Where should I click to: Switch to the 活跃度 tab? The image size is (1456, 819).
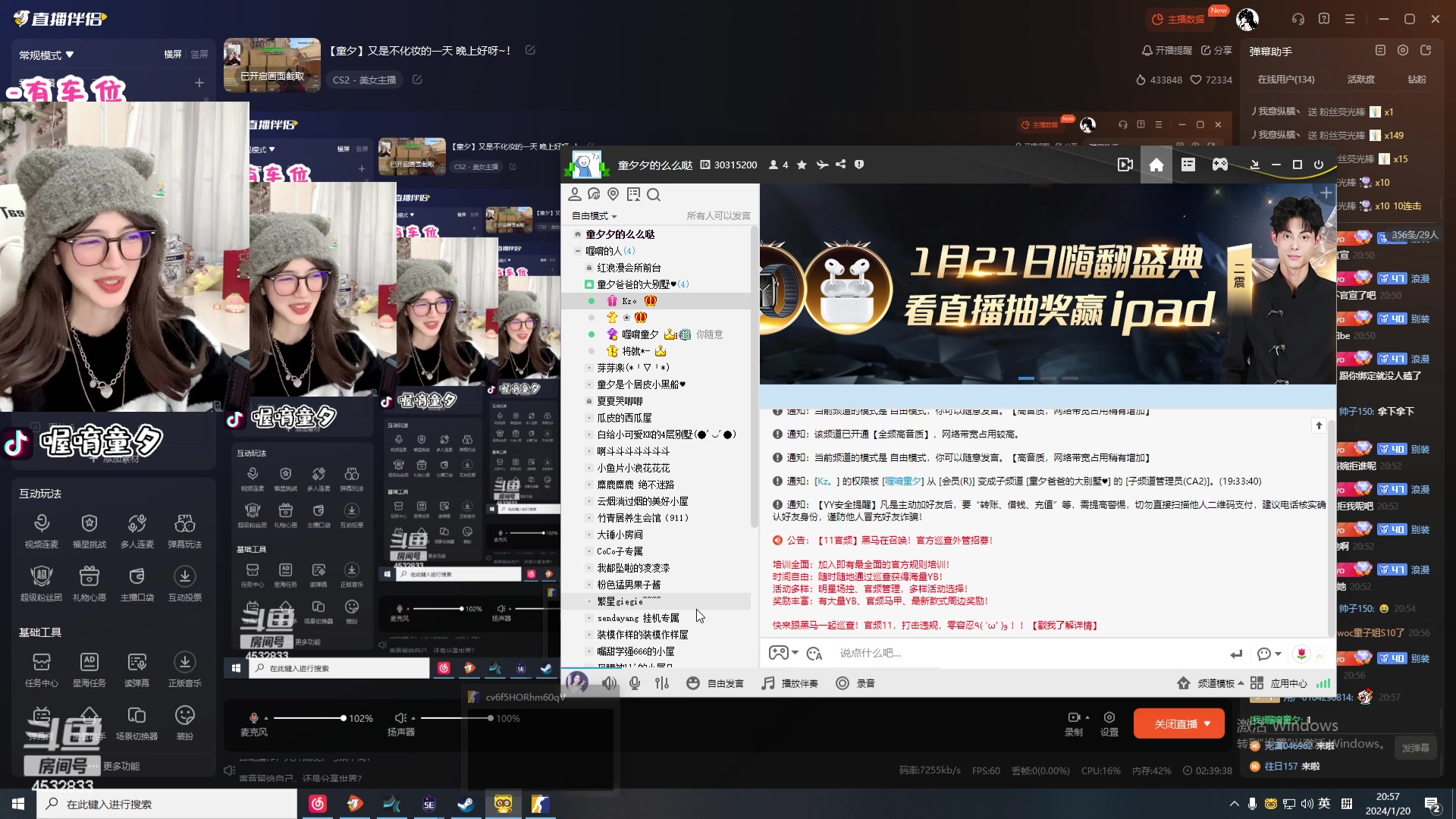(1361, 80)
